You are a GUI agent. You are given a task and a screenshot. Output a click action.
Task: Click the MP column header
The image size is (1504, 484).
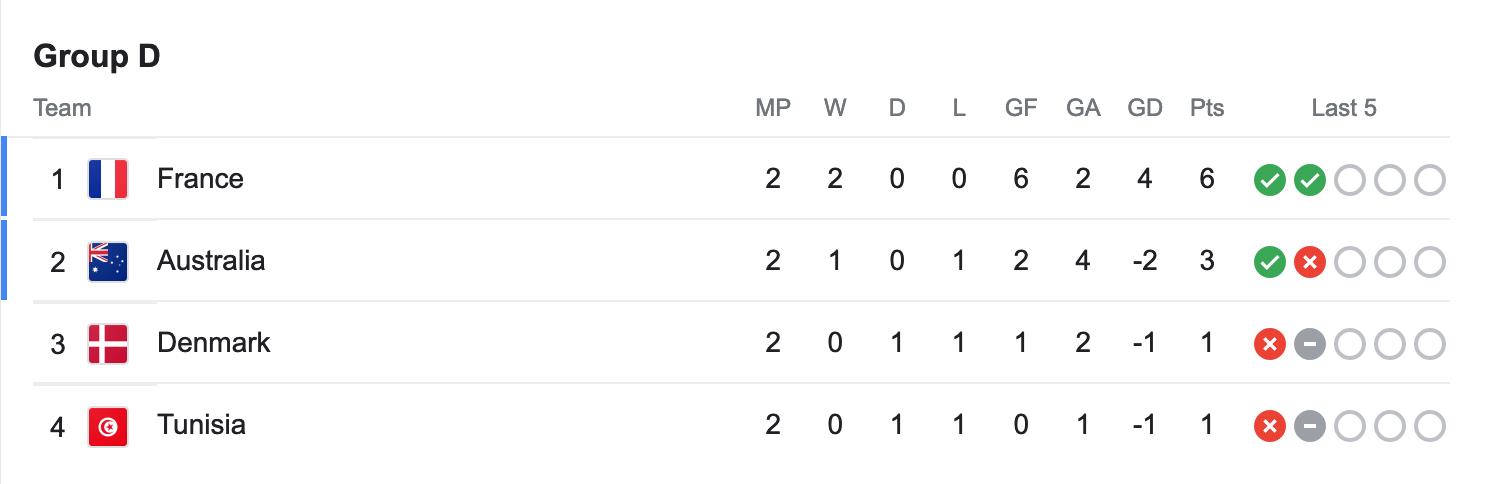(x=773, y=108)
